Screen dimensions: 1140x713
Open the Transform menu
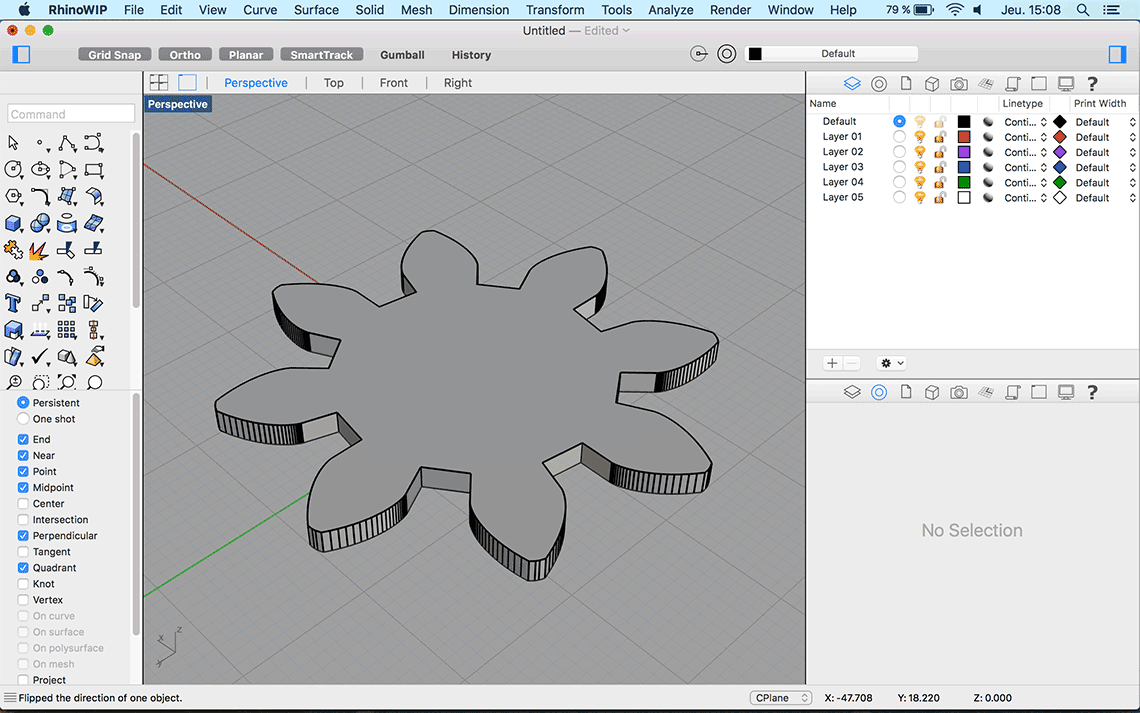[x=555, y=10]
